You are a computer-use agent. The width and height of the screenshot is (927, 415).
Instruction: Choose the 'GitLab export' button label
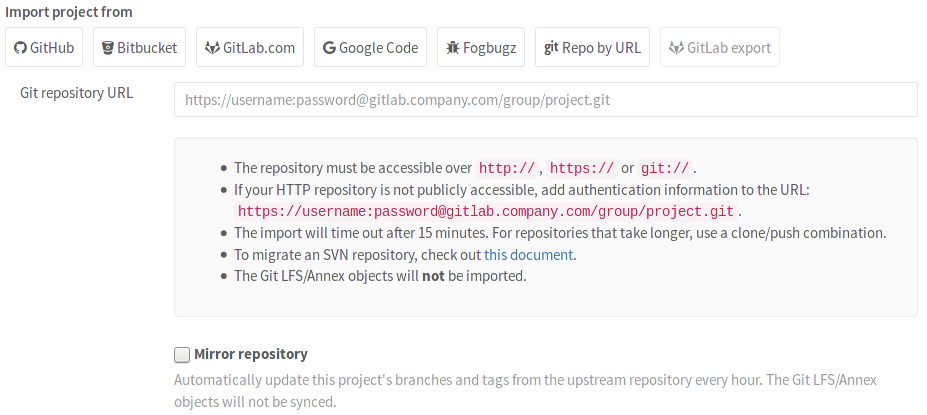pyautogui.click(x=729, y=48)
